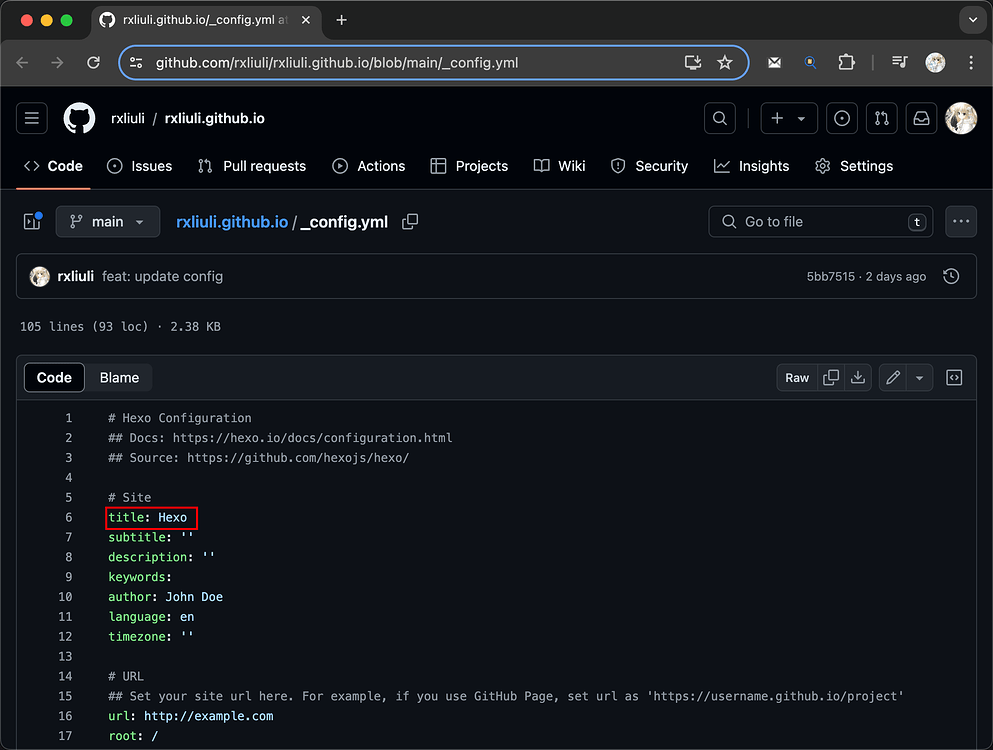Copy raw file contents icon
Image resolution: width=993 pixels, height=750 pixels.
click(831, 377)
